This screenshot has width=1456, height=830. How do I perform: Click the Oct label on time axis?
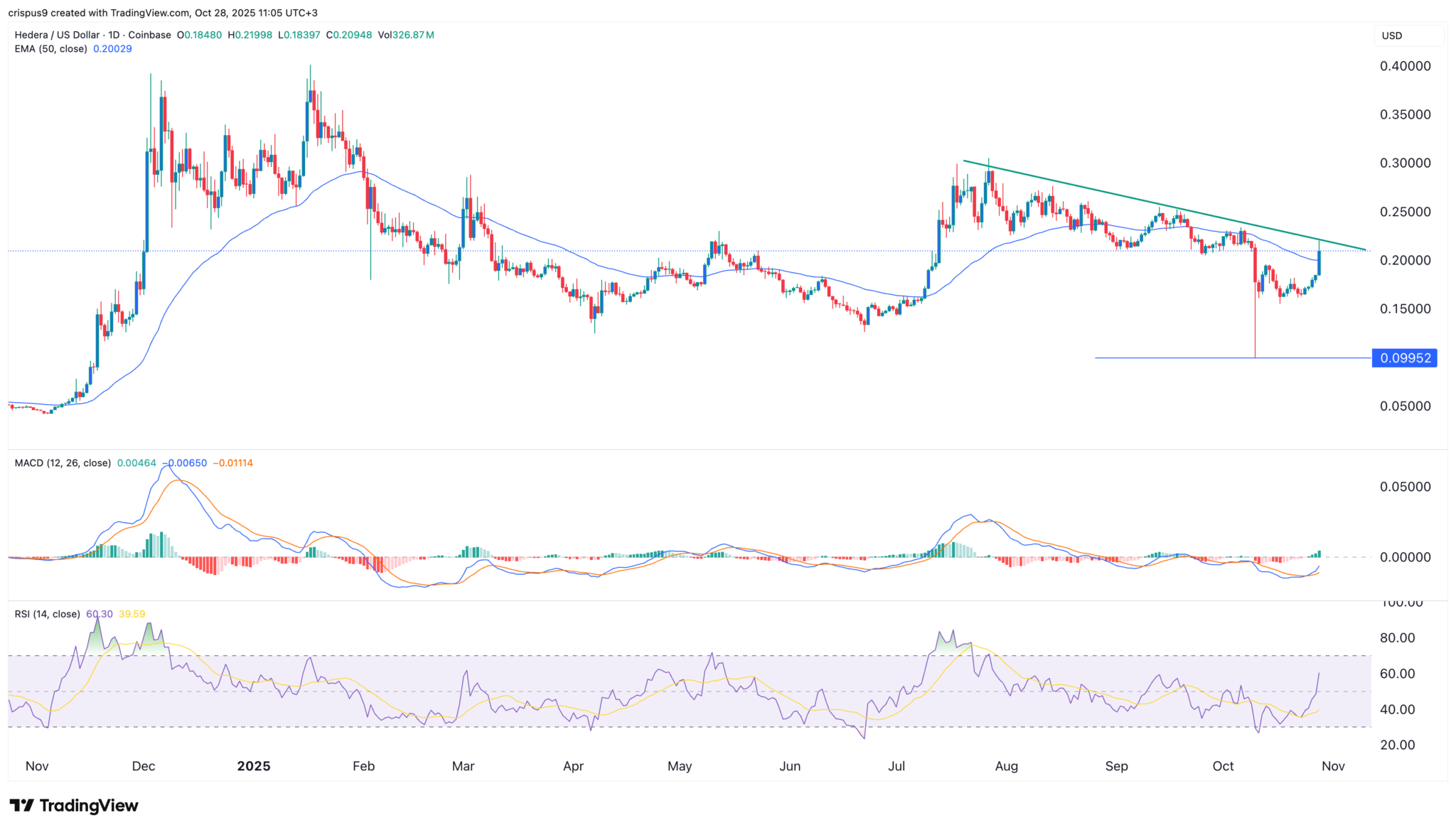click(x=1223, y=766)
